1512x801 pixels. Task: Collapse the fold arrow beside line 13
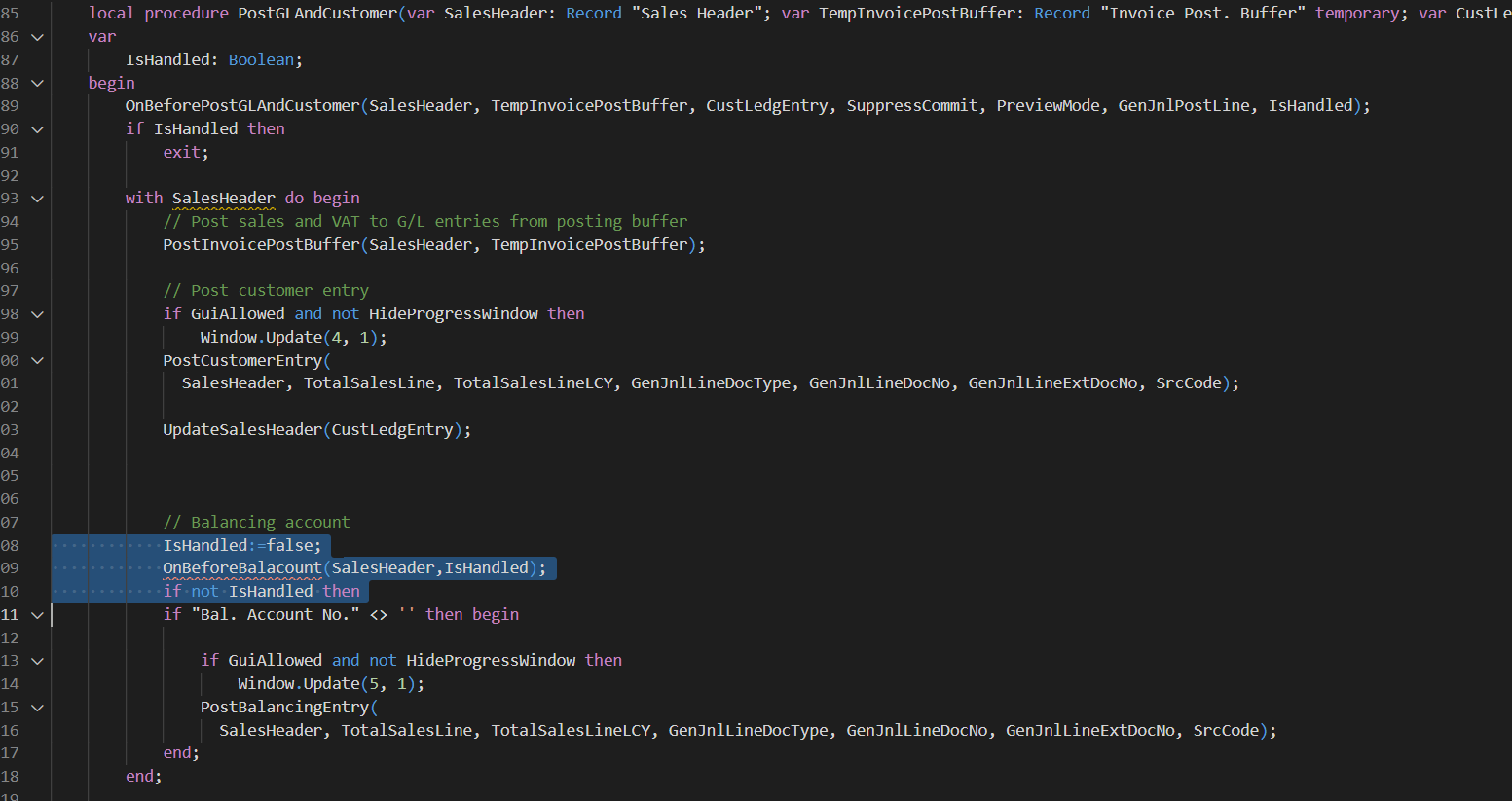(36, 660)
